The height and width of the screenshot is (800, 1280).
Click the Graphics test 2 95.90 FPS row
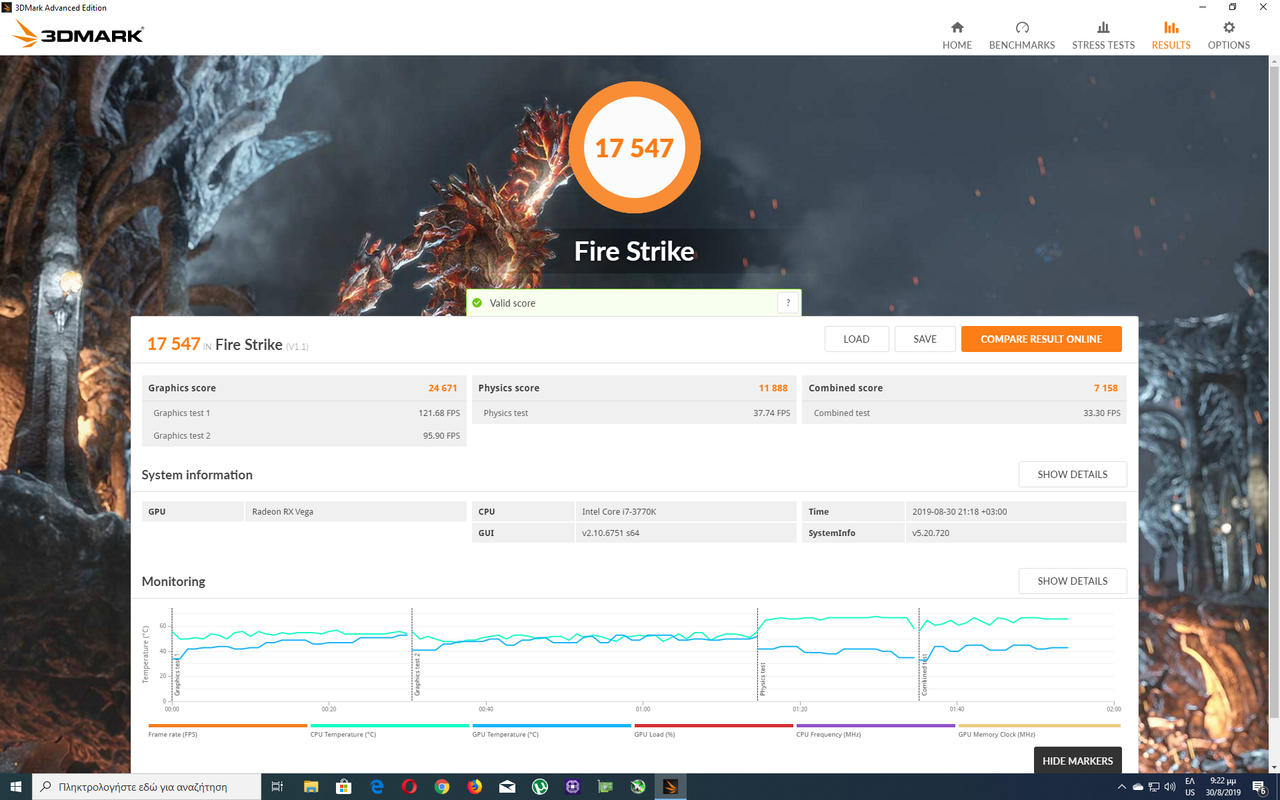[304, 436]
